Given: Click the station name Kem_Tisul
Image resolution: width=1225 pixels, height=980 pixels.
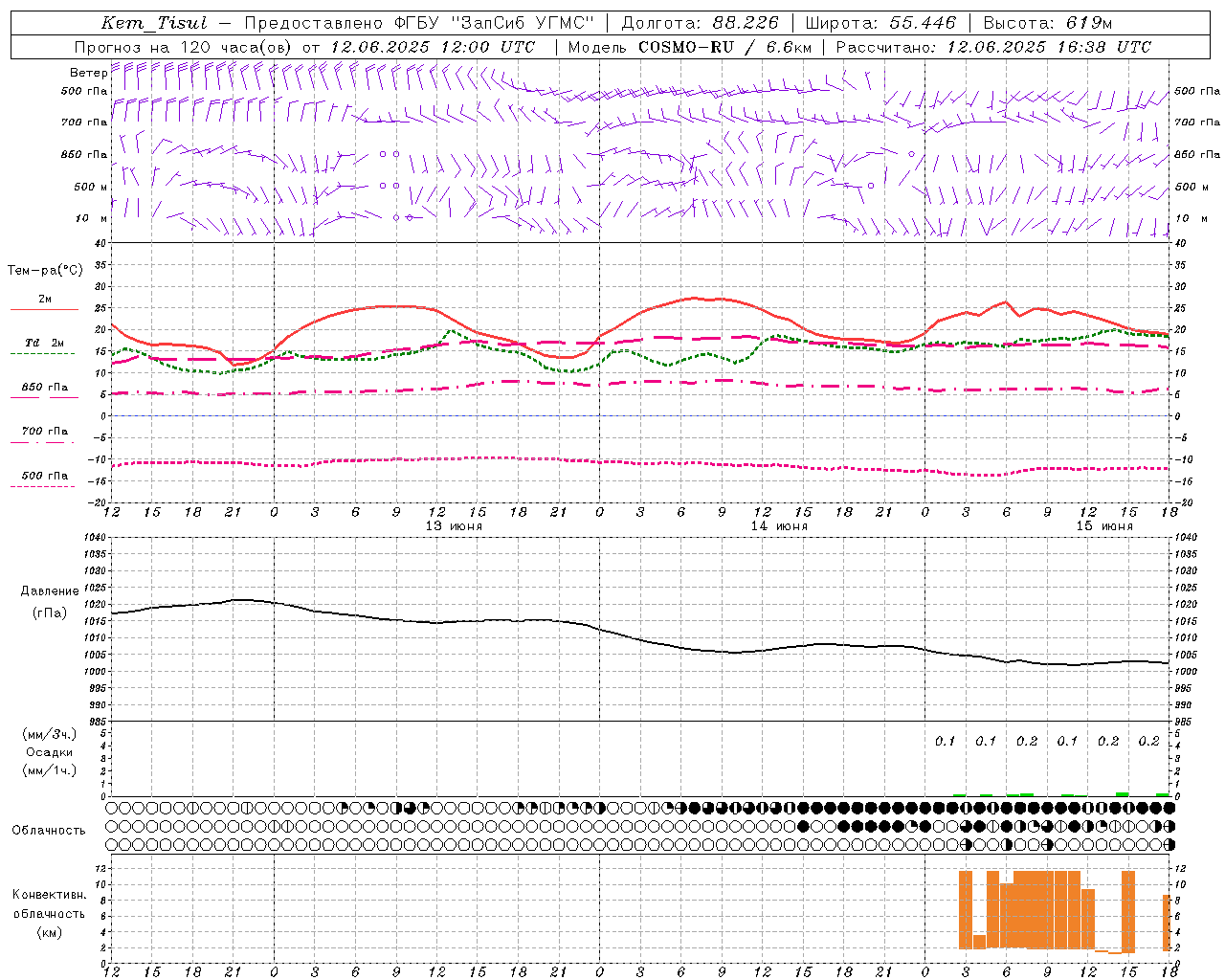Looking at the screenshot, I should tap(154, 23).
